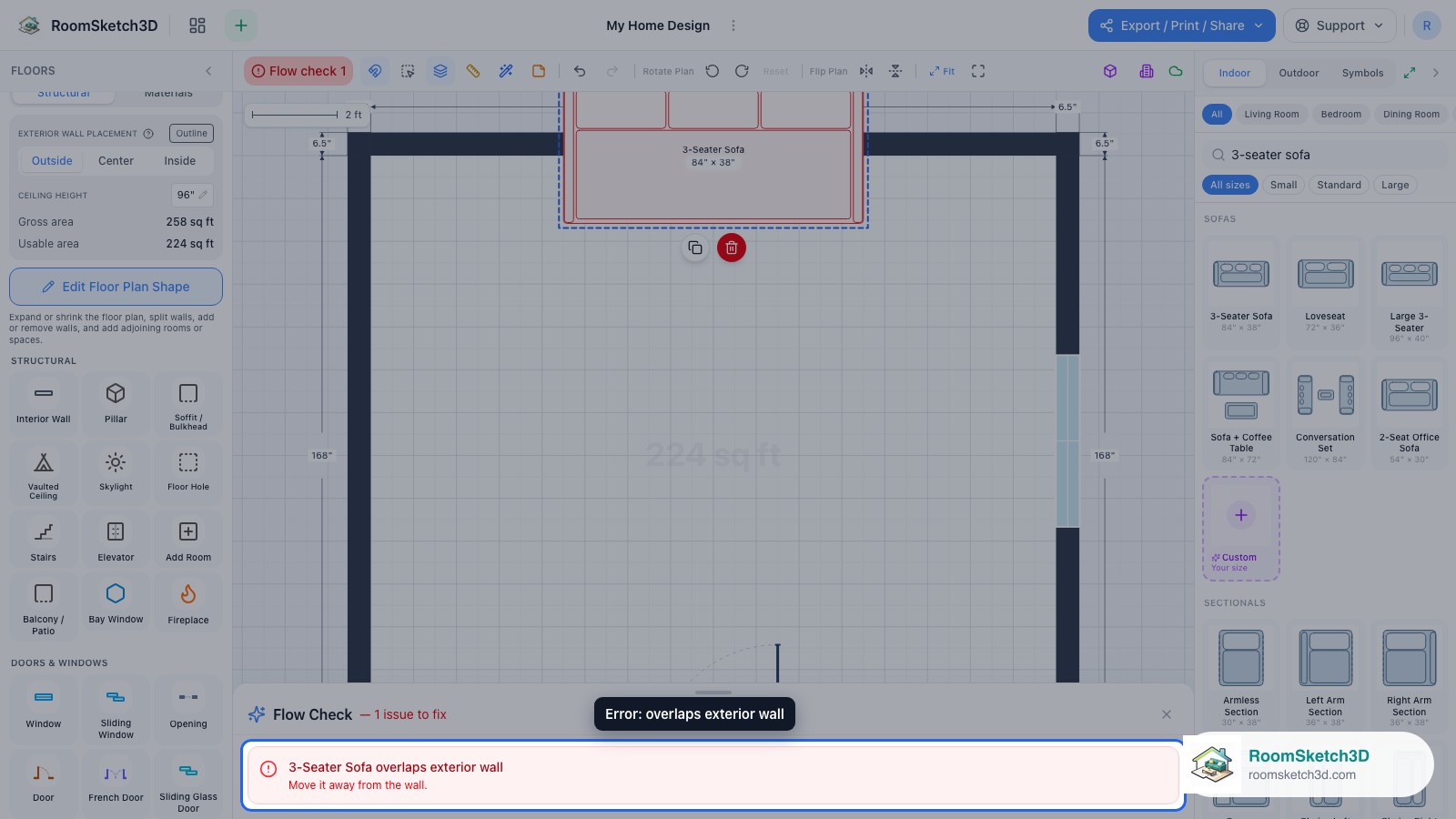This screenshot has height=819, width=1456.
Task: Switch to the Outdoor tab
Action: click(x=1299, y=73)
